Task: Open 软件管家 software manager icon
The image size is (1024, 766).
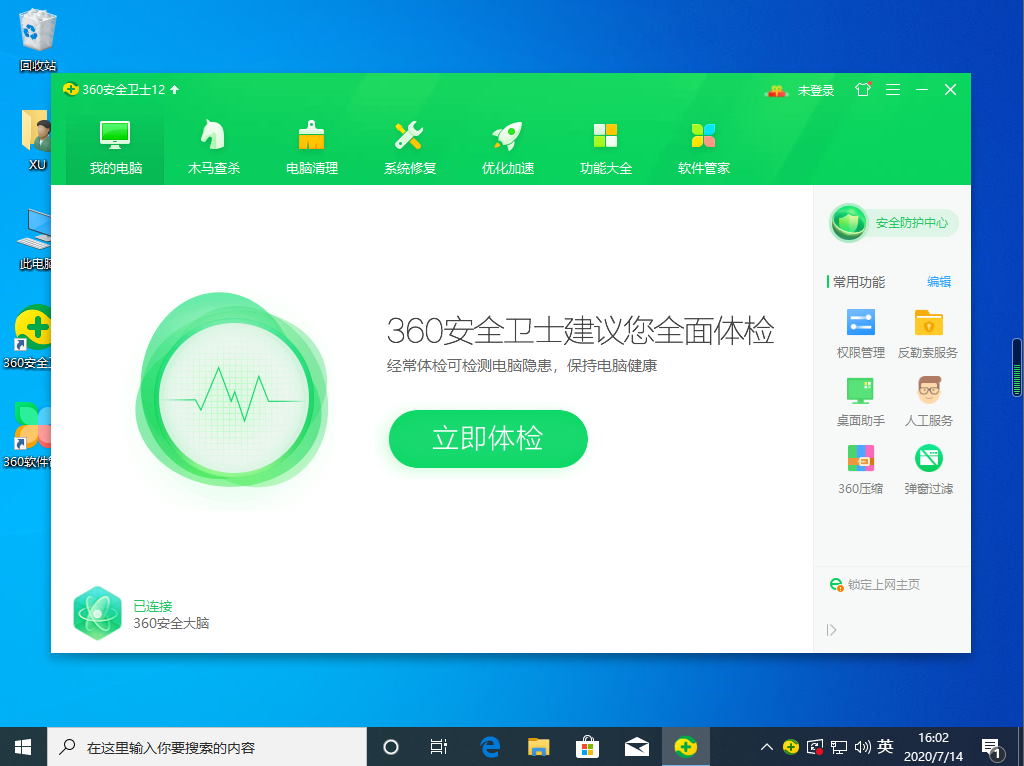Action: (703, 146)
